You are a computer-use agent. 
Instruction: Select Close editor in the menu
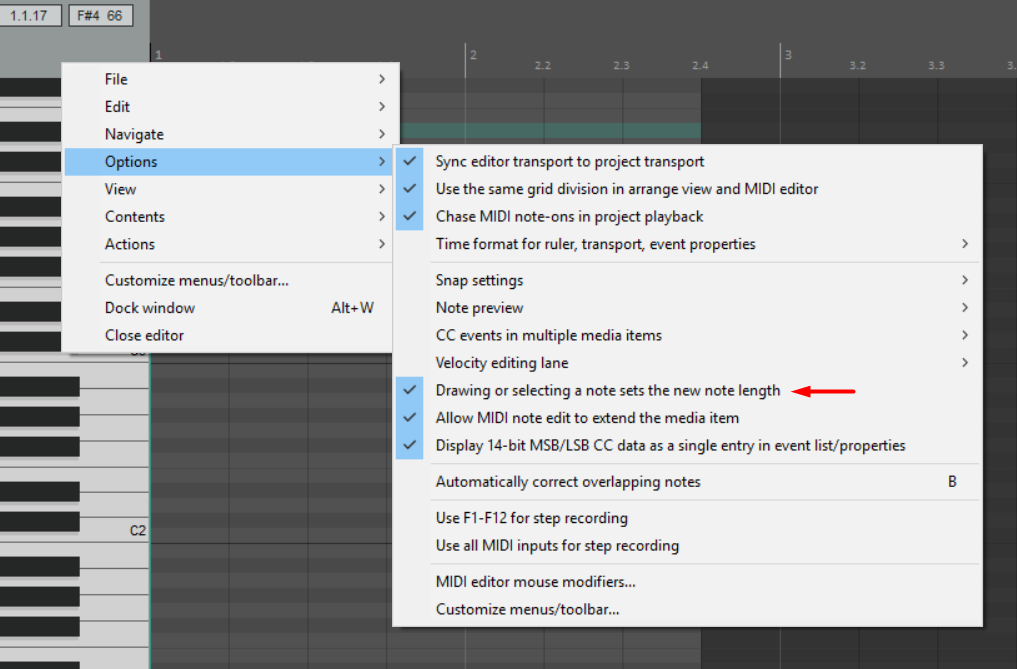[144, 335]
